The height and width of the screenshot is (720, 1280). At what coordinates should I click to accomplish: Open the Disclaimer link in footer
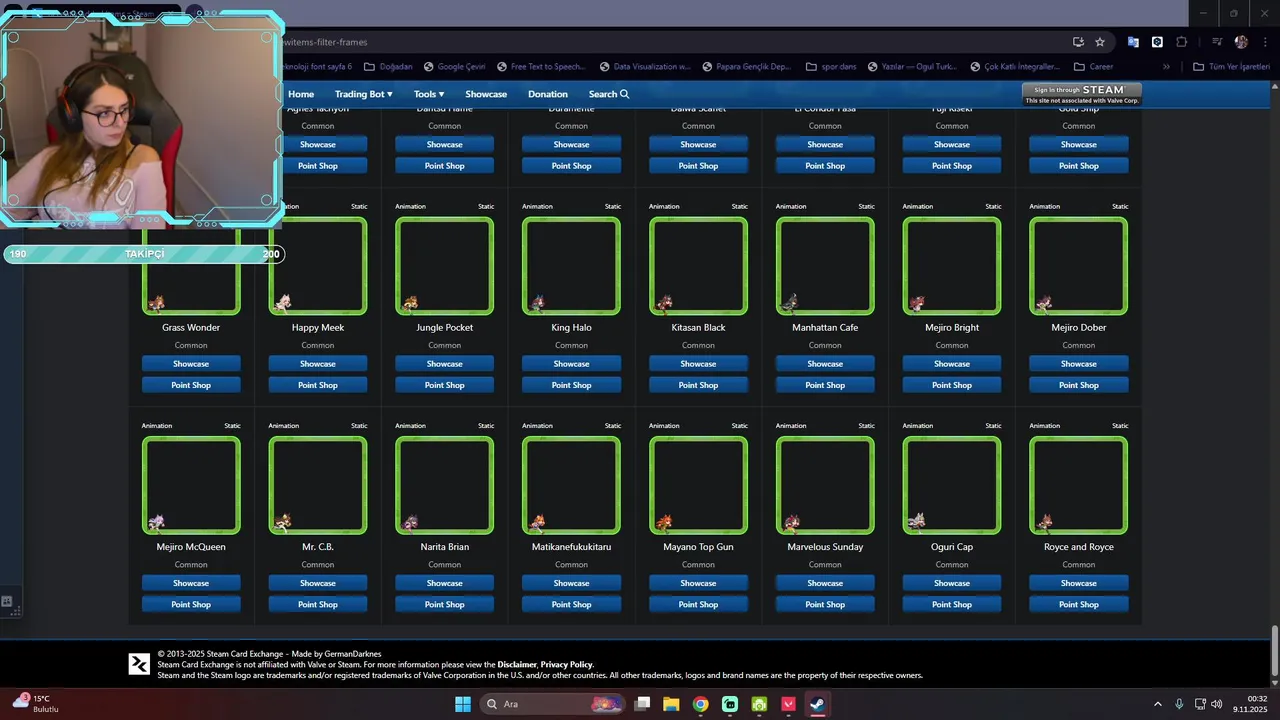(x=517, y=664)
